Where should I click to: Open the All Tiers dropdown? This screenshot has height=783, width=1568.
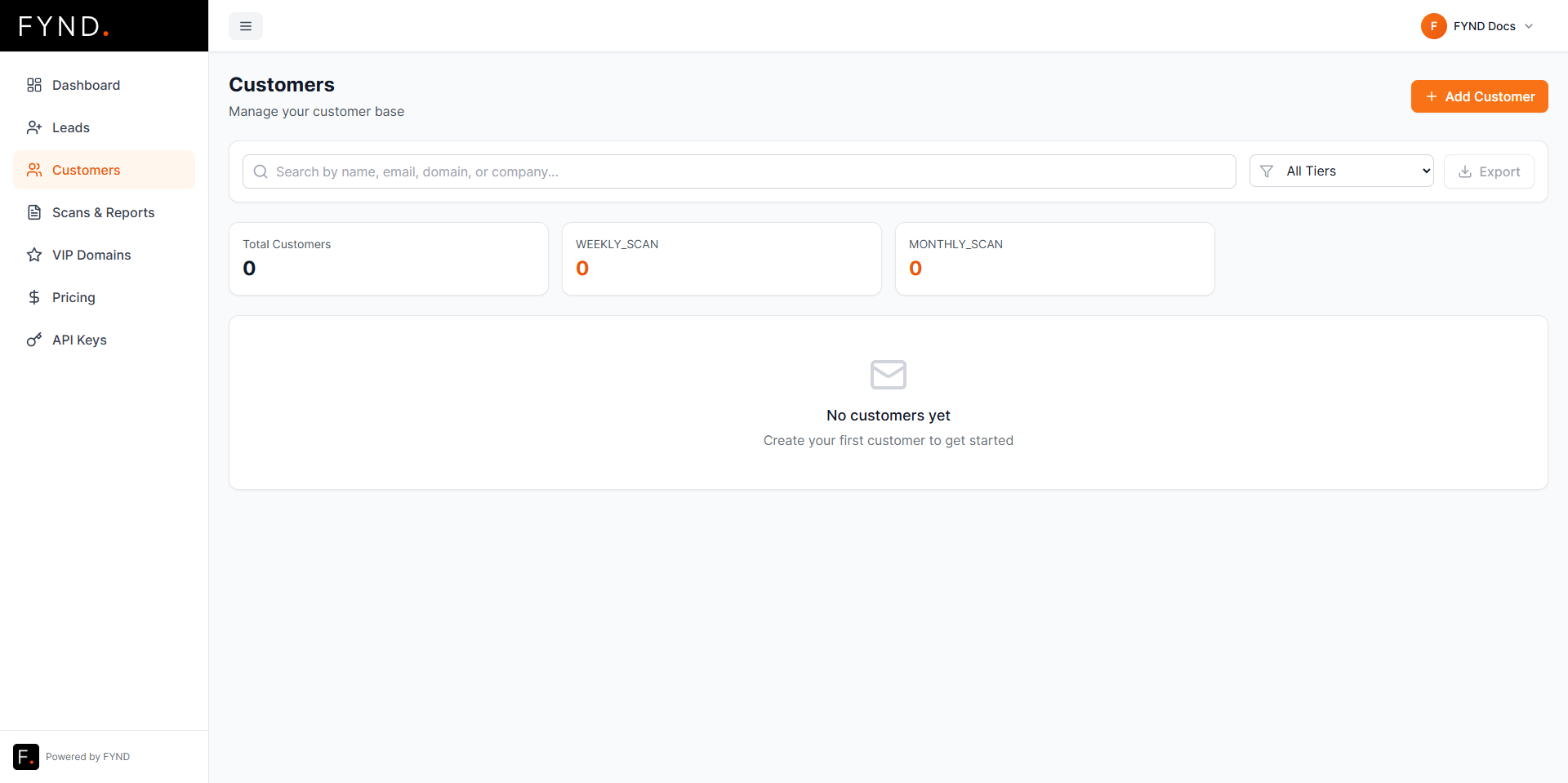(x=1342, y=171)
